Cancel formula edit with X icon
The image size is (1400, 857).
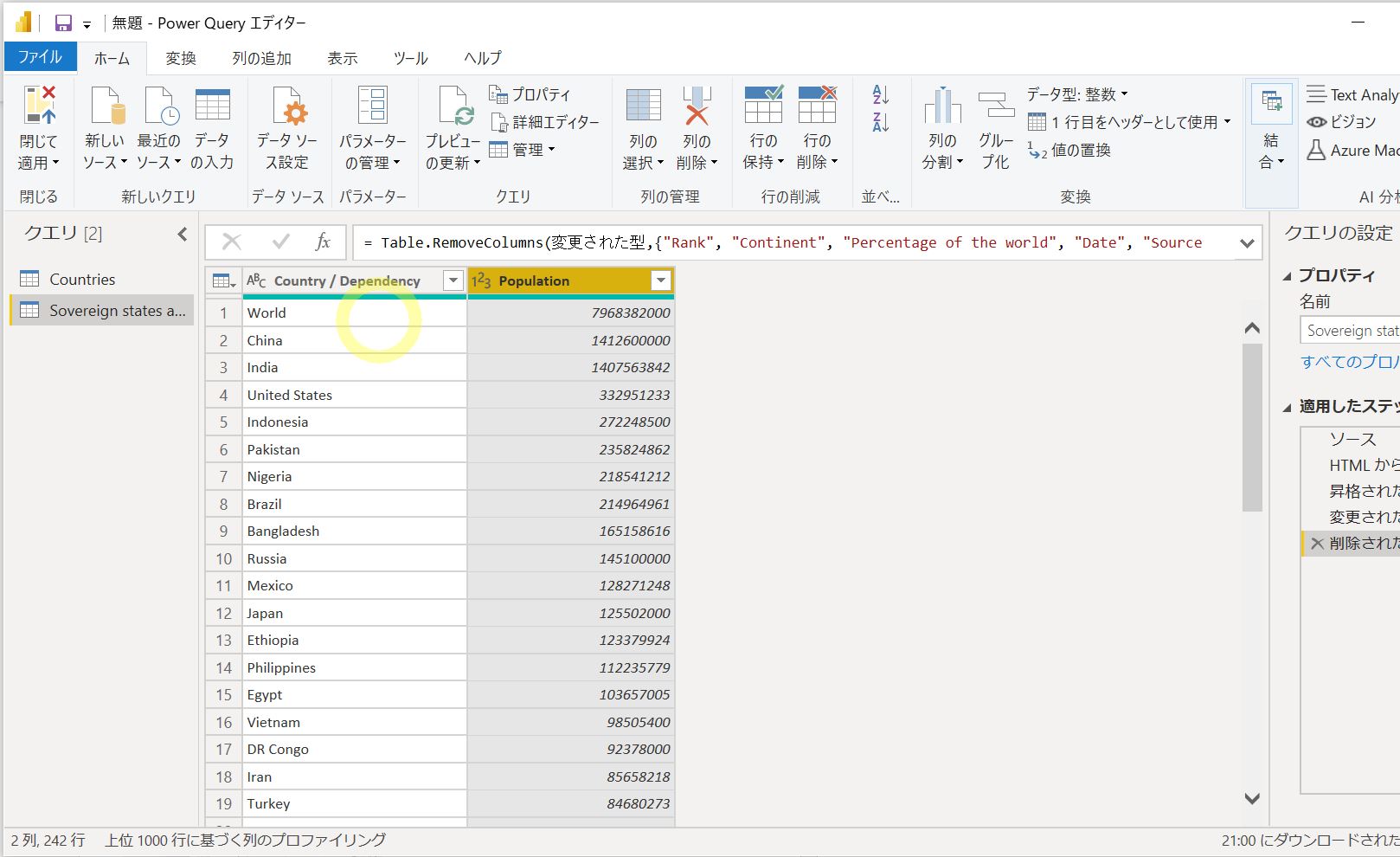tap(232, 242)
